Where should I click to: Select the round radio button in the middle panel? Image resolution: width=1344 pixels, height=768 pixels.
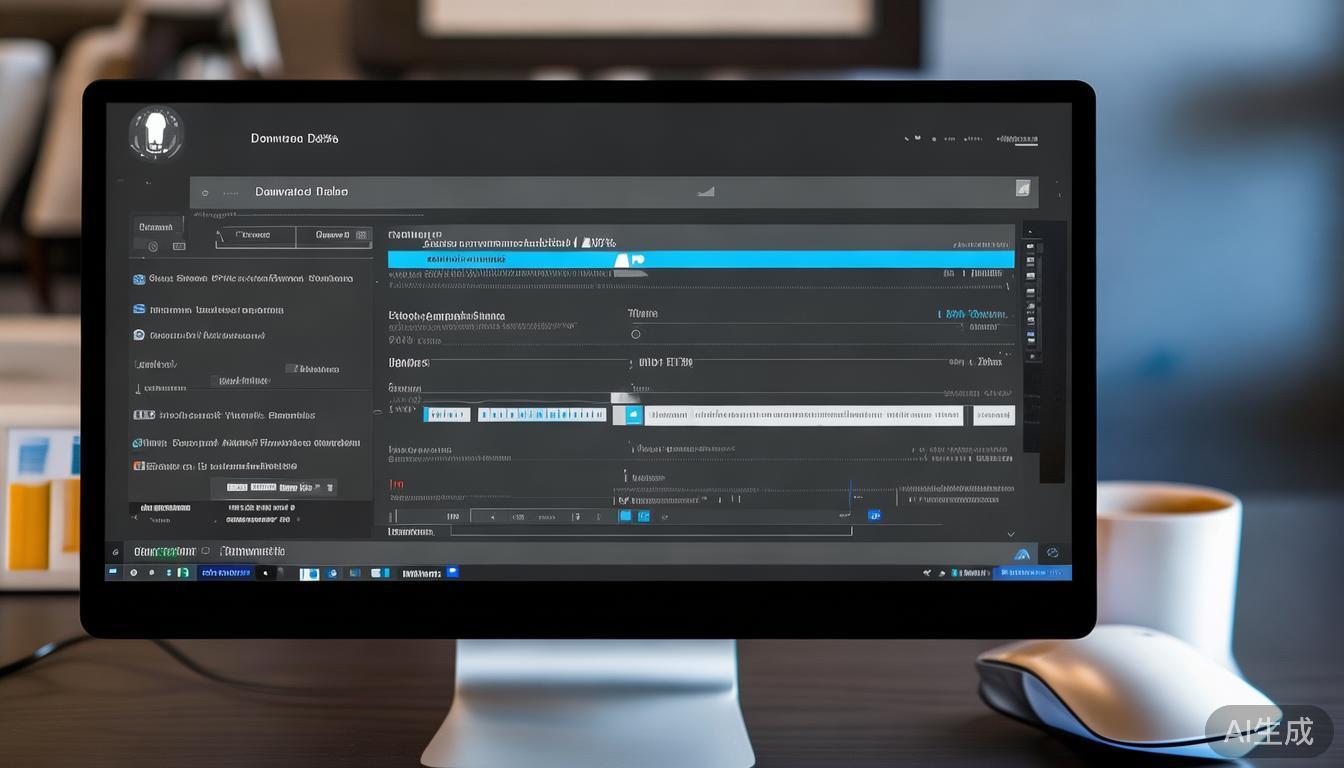[635, 334]
